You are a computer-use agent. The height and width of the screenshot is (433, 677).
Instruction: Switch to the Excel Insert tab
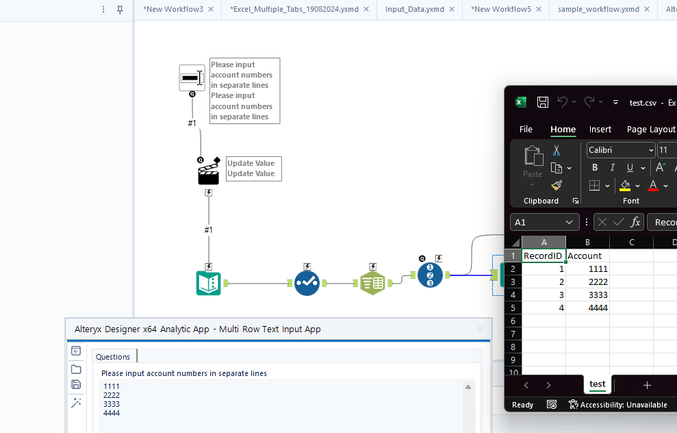pos(600,129)
